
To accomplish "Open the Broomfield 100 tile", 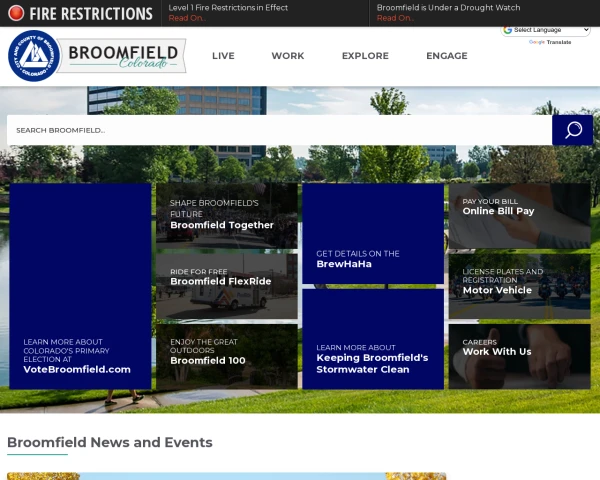I will (227, 356).
